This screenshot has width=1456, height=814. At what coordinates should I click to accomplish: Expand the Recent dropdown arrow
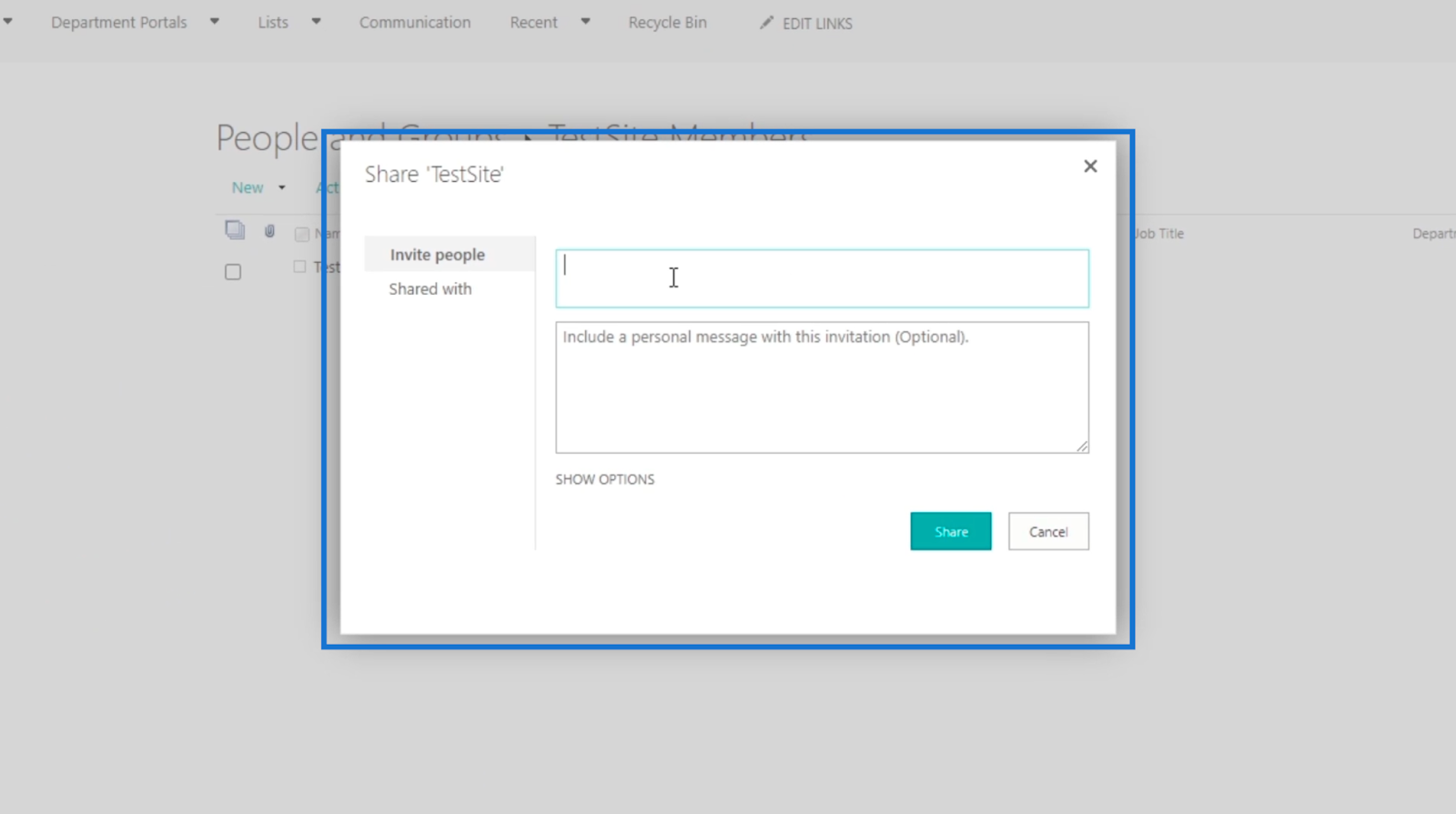click(x=585, y=22)
